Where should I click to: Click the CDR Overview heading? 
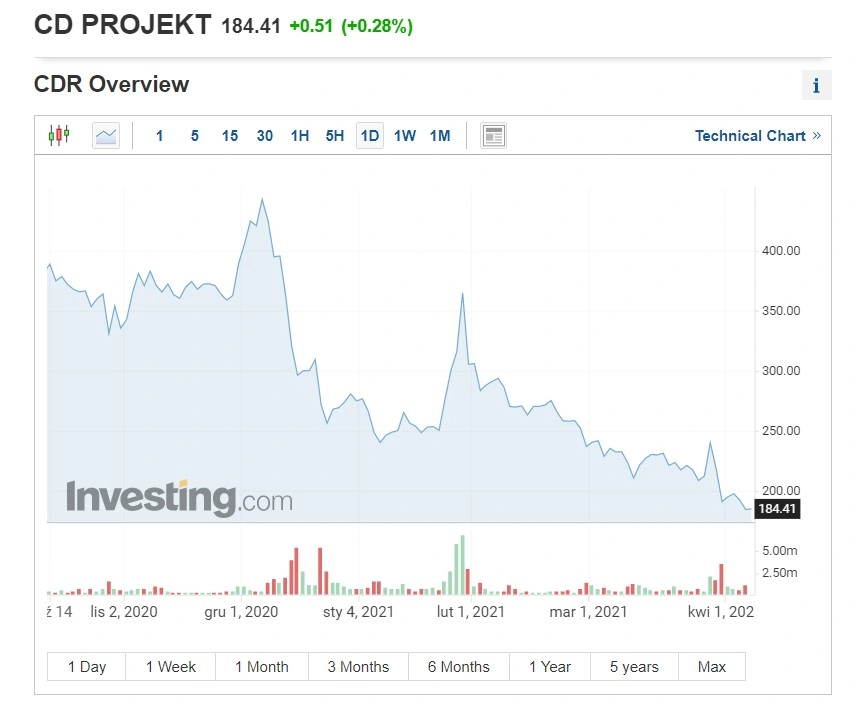(x=111, y=84)
